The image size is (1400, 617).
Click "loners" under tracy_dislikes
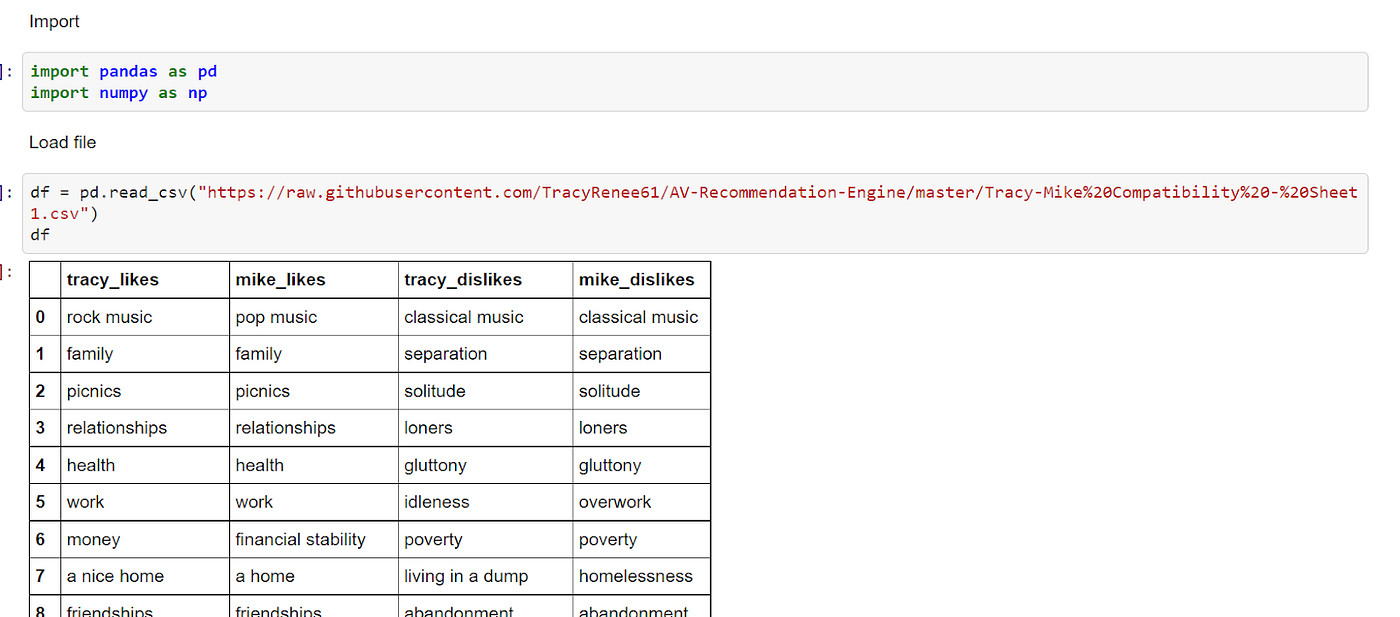[428, 428]
